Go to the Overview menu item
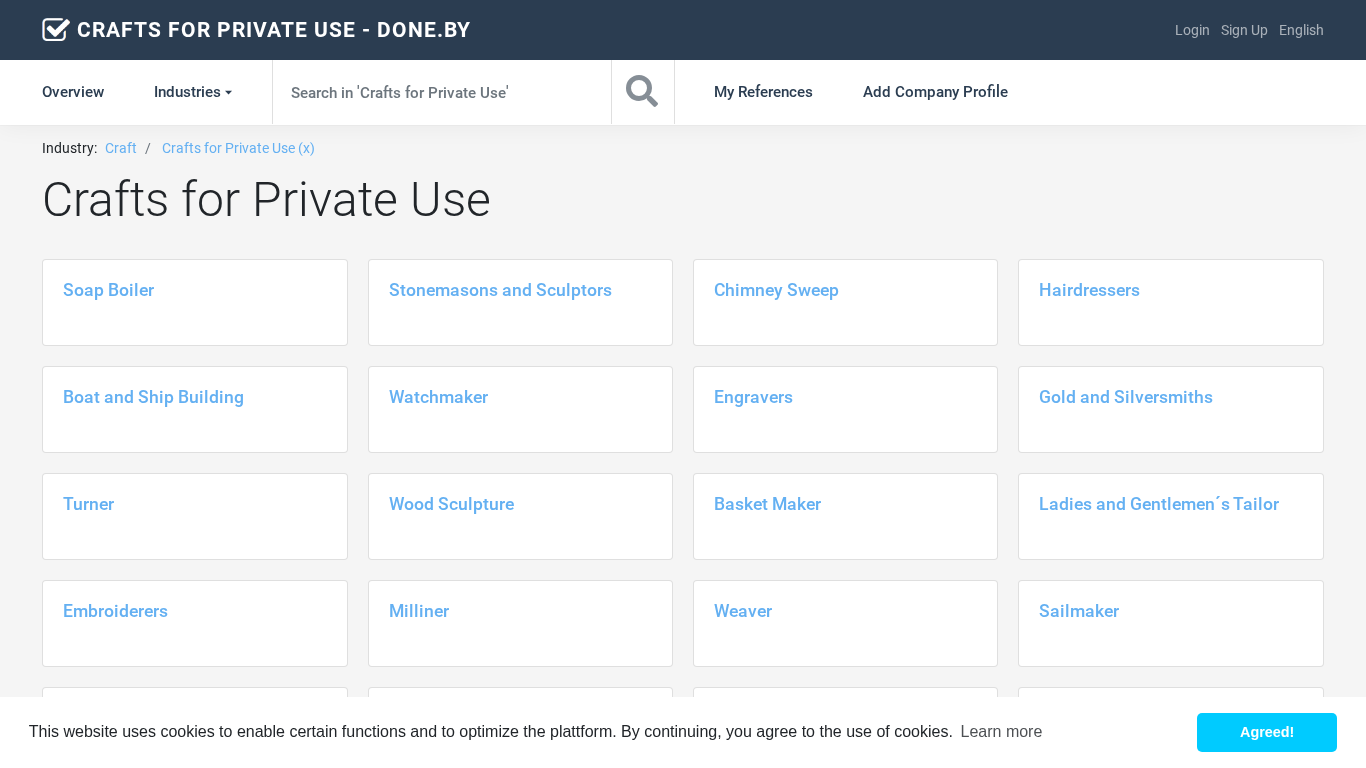 point(73,92)
